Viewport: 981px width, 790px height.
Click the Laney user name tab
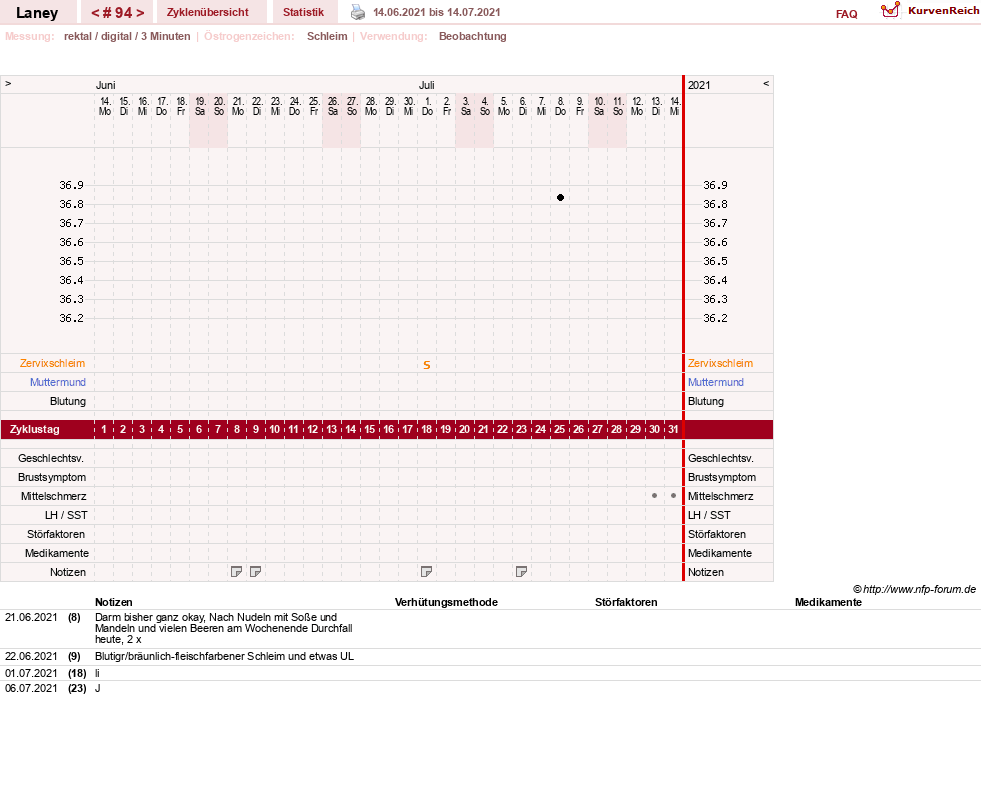click(37, 13)
